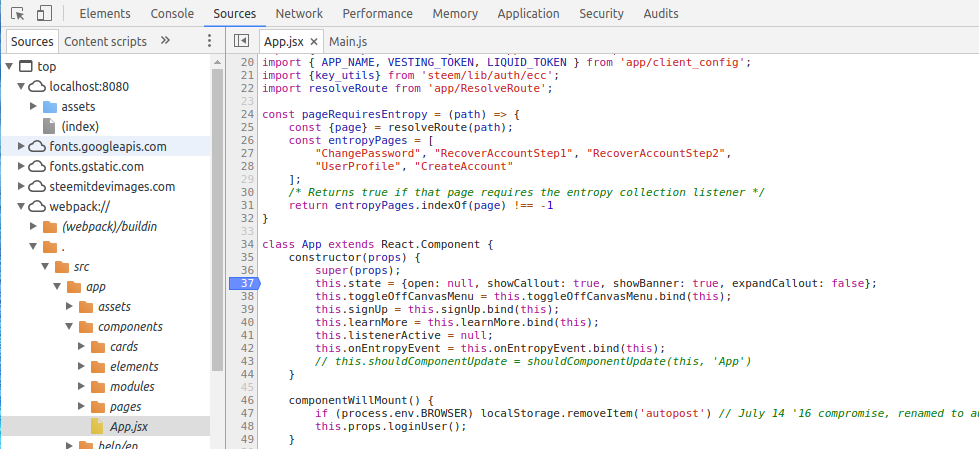The height and width of the screenshot is (449, 979).
Task: Add breakpoint at line number 24
Action: pyautogui.click(x=247, y=114)
